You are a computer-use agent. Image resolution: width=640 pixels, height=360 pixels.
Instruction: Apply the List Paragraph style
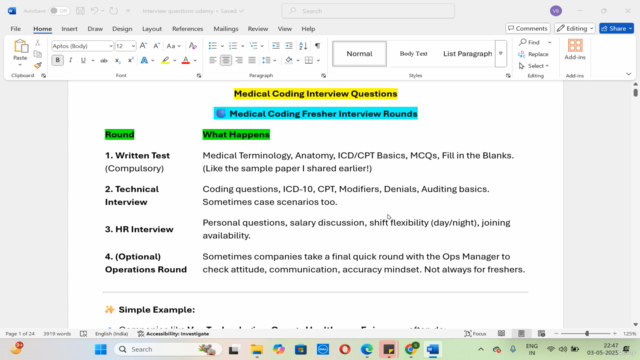[x=467, y=53]
